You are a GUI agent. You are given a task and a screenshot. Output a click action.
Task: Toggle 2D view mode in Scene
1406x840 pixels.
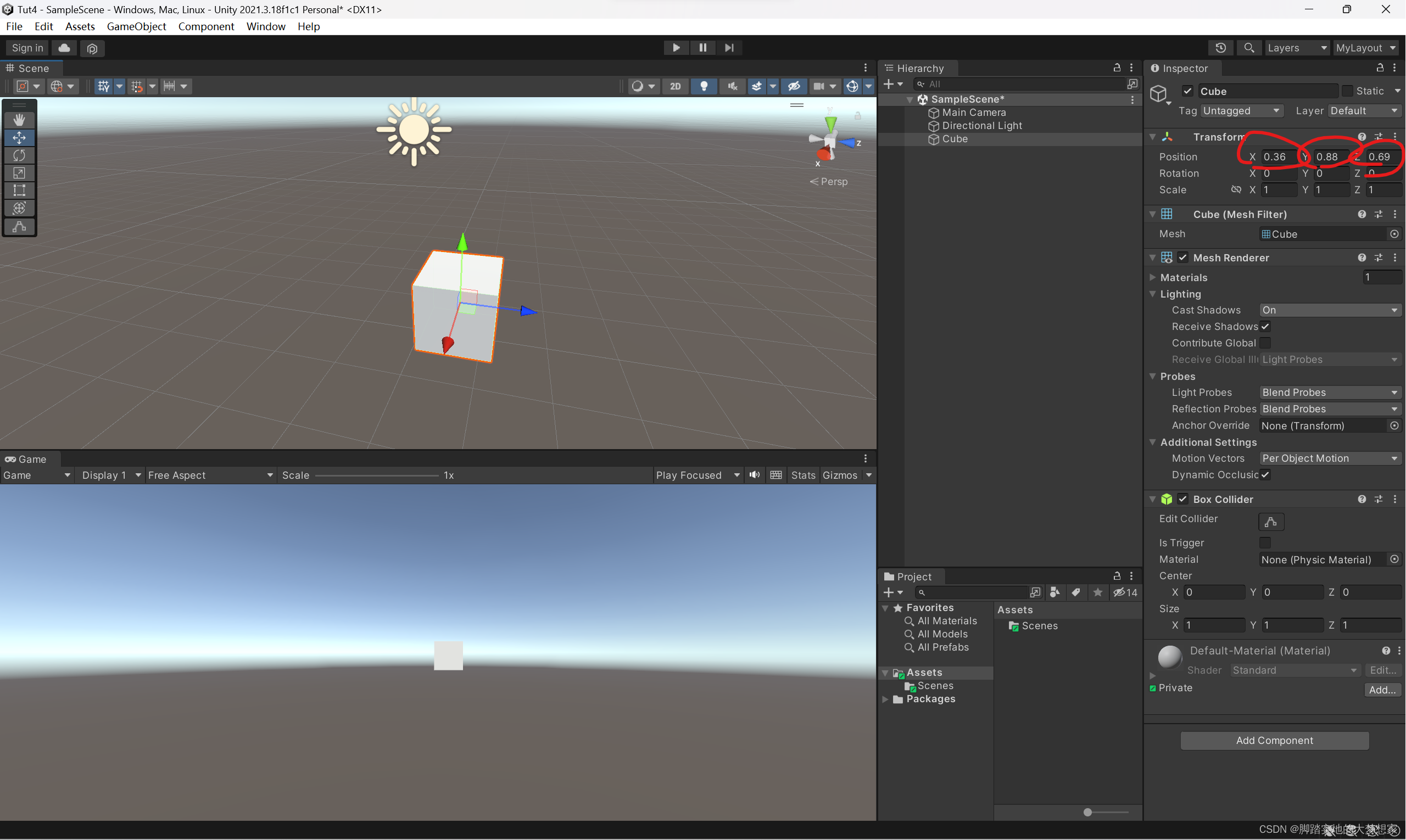click(x=676, y=86)
